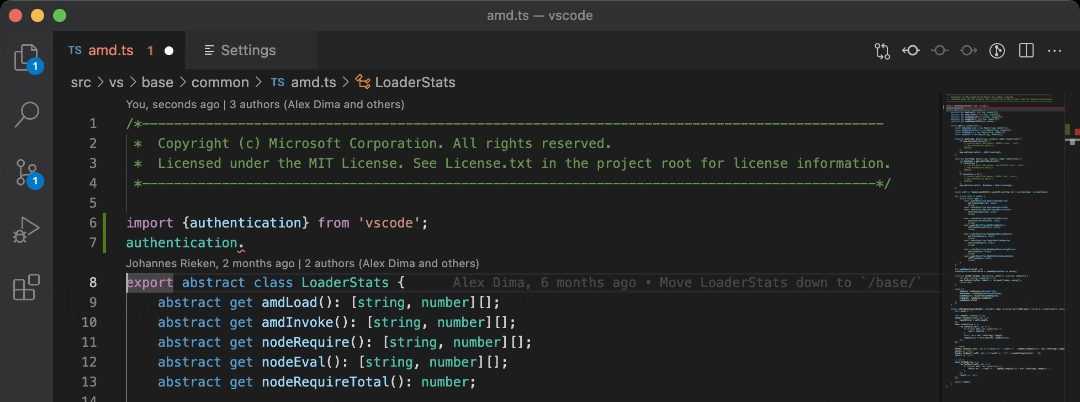1080x402 pixels.
Task: Click the class symbol icon beside LoaderStats
Action: click(x=363, y=83)
